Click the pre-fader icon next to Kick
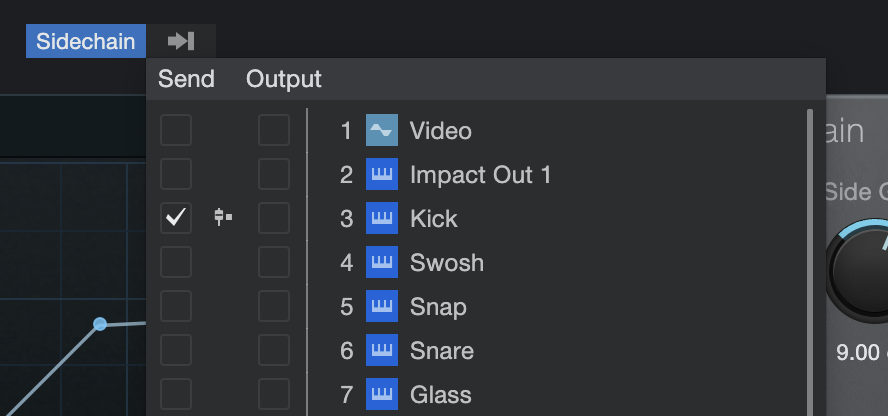The height and width of the screenshot is (416, 888). [224, 217]
